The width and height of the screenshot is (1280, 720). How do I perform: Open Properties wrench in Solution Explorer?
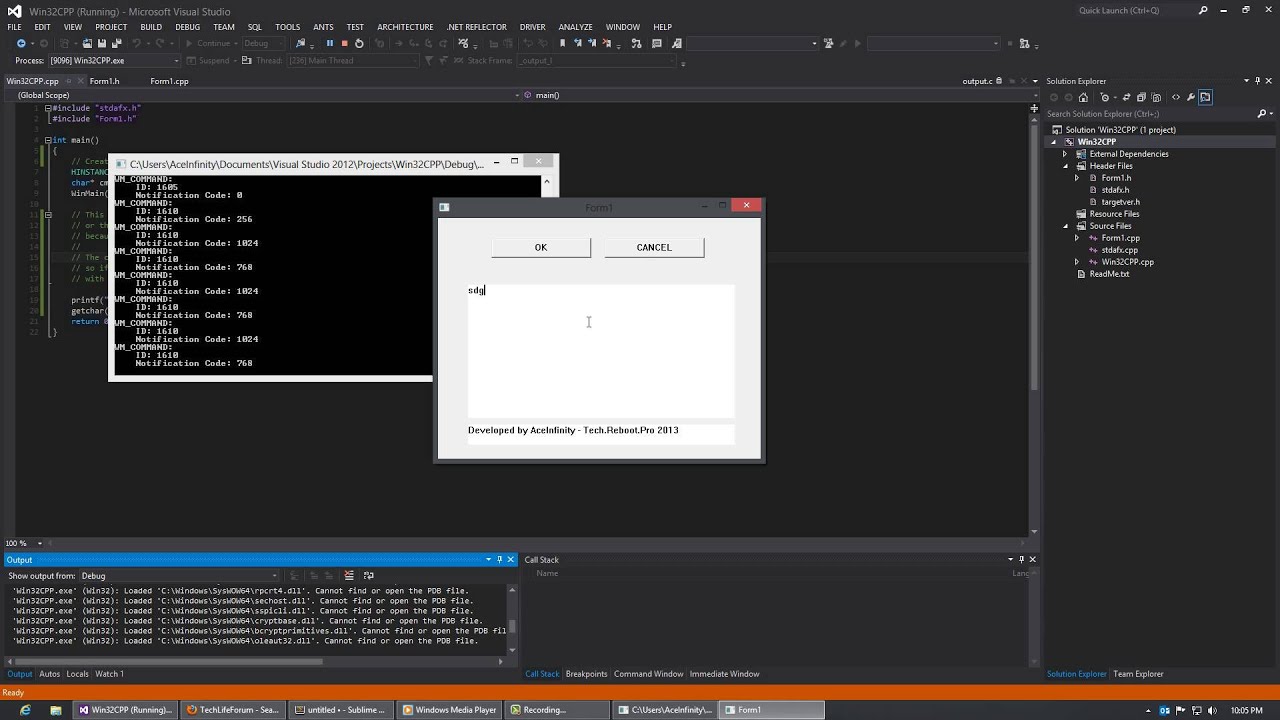(1190, 97)
